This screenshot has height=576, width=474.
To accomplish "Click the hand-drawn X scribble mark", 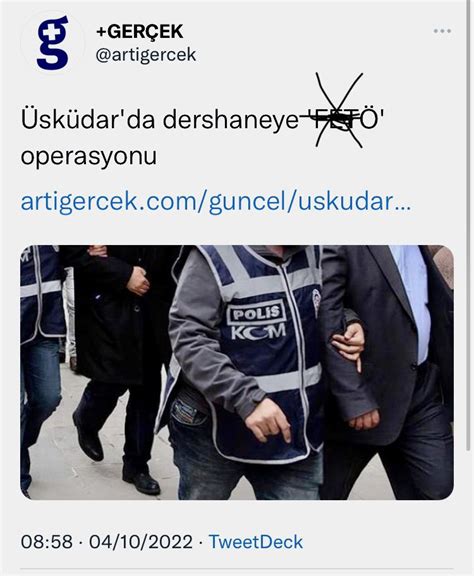I will coord(339,110).
